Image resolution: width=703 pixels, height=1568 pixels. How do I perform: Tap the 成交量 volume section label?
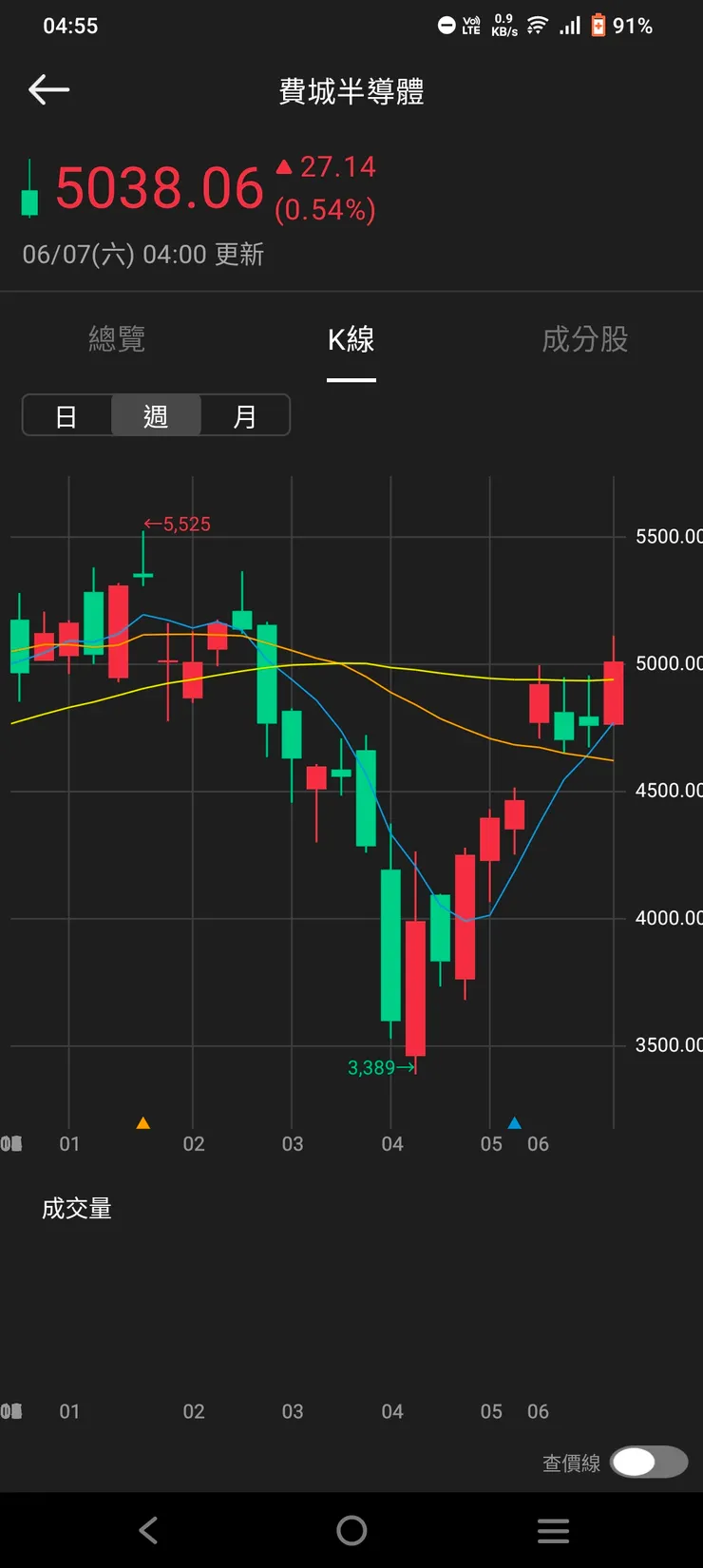pyautogui.click(x=77, y=1209)
